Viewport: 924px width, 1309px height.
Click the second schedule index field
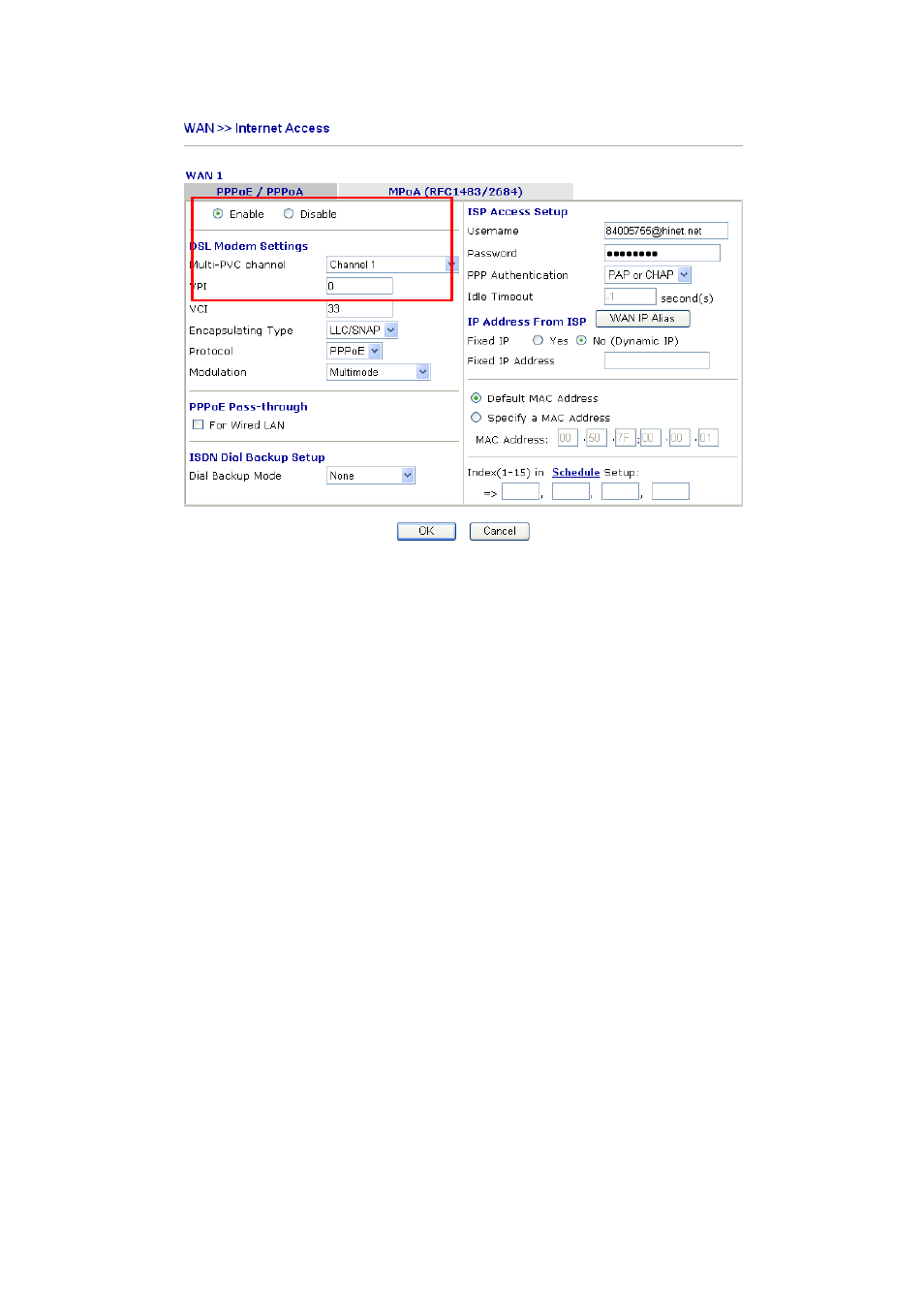click(570, 491)
